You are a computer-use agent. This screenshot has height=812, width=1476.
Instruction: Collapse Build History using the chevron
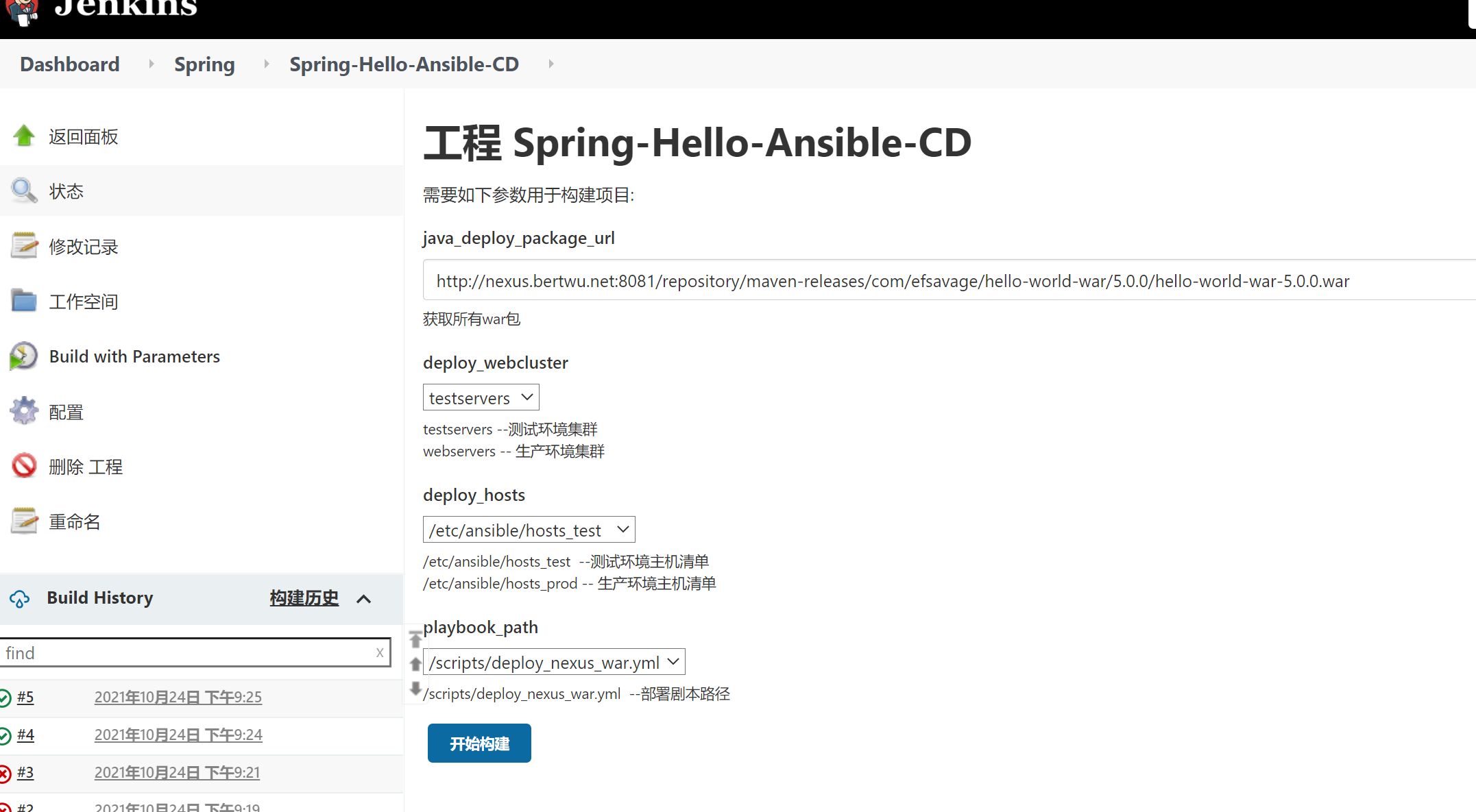[x=364, y=598]
